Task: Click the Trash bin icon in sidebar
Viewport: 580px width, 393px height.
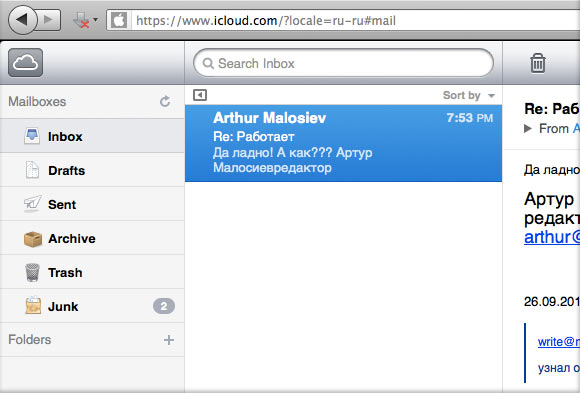Action: click(33, 273)
